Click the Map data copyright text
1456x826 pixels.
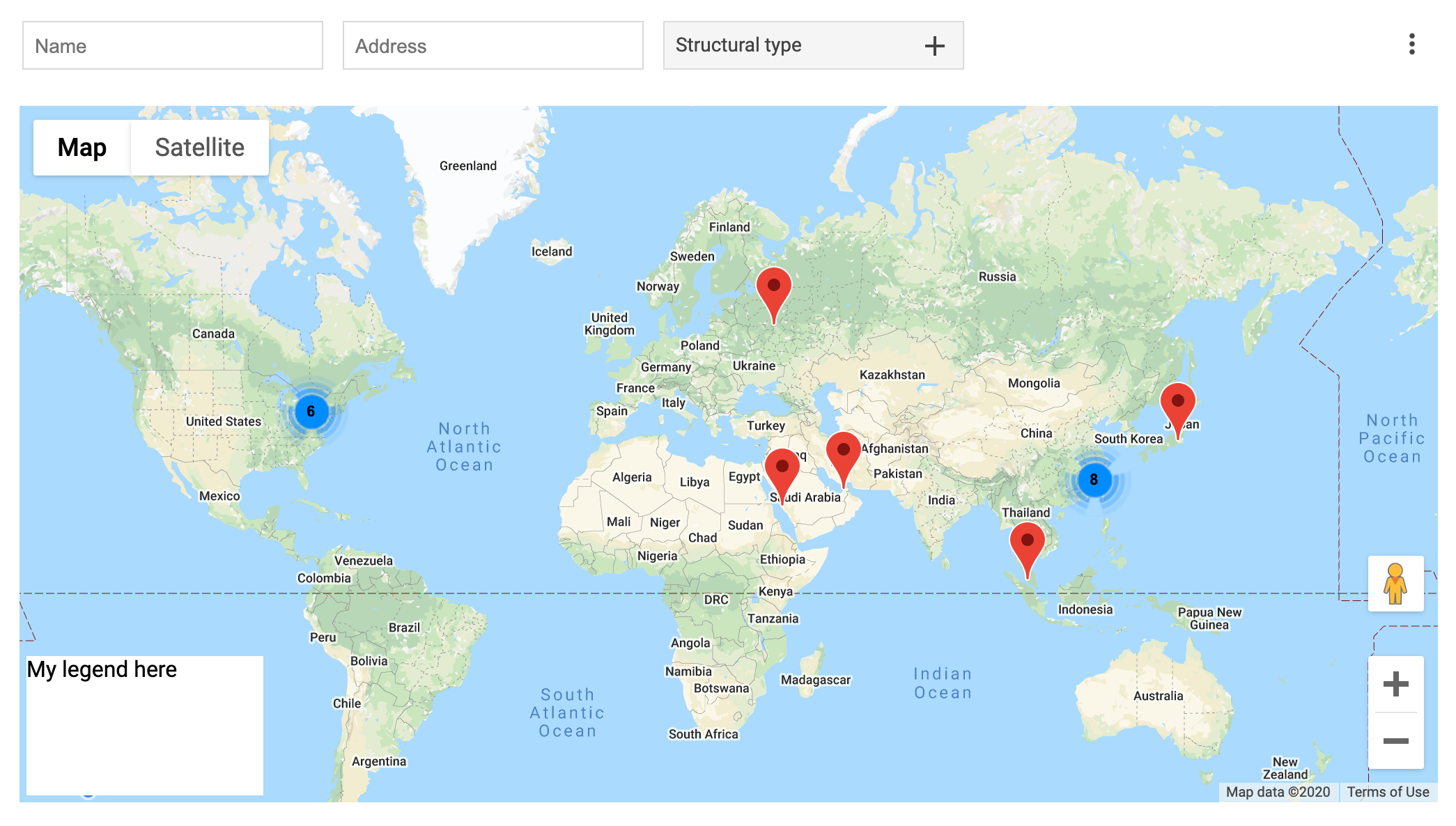coord(1276,792)
